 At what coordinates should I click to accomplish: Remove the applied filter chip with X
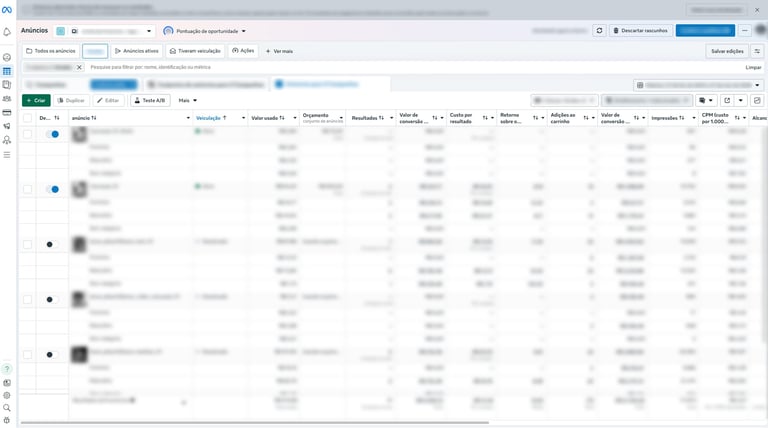(79, 67)
